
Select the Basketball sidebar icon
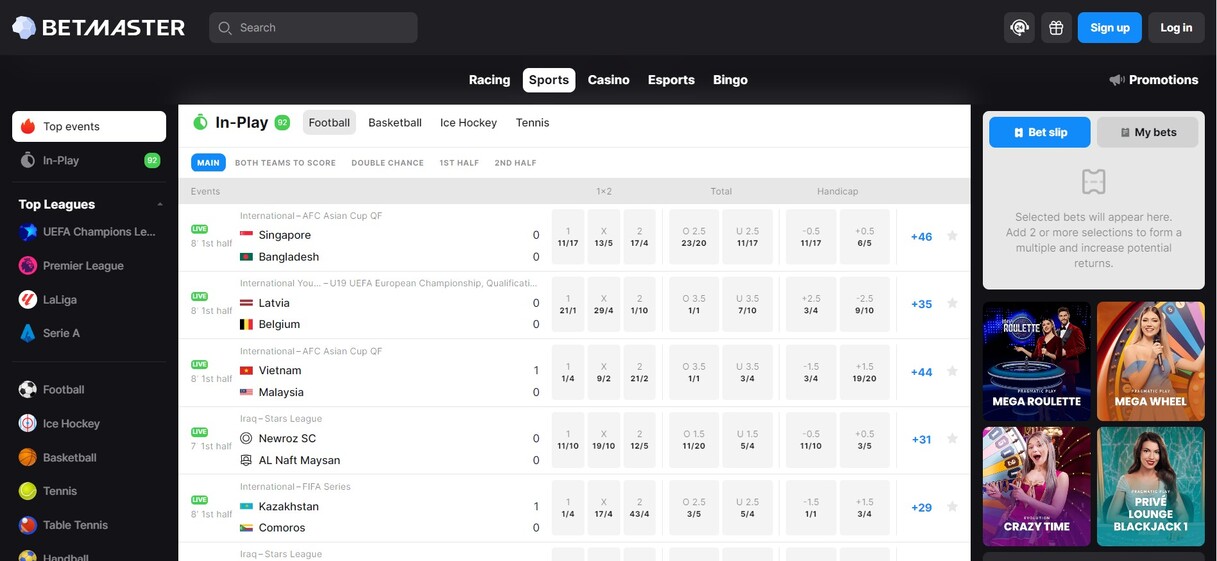point(27,458)
